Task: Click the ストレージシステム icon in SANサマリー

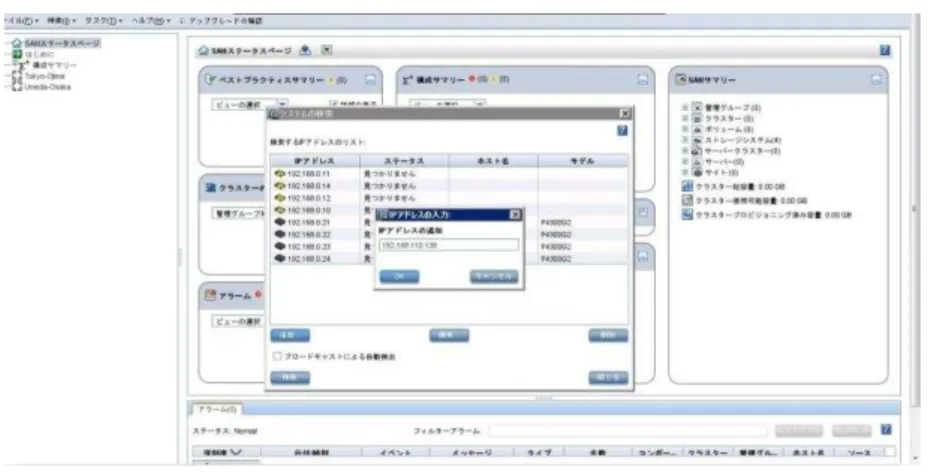Action: tap(697, 140)
